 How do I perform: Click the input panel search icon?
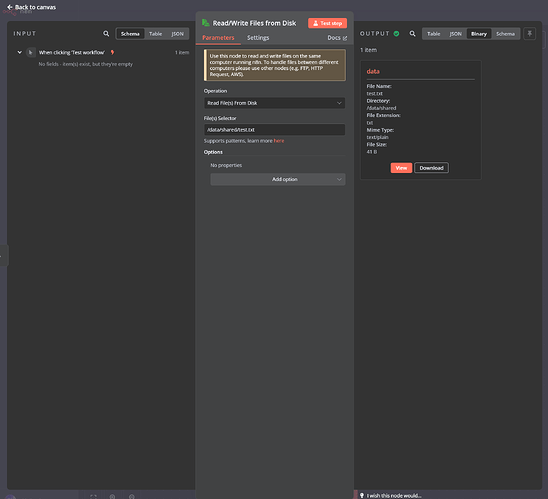(x=106, y=34)
